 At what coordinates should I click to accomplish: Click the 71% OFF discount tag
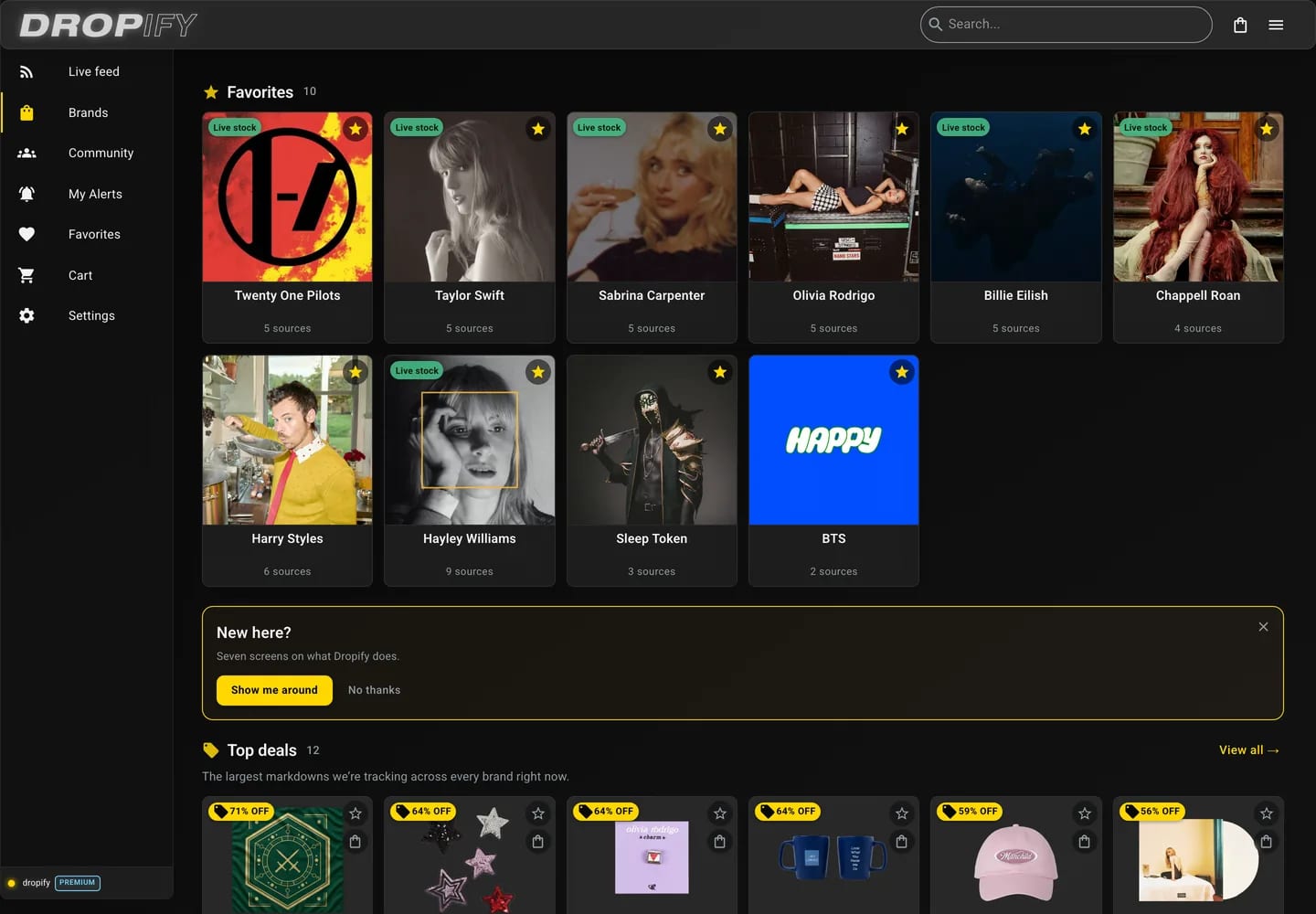242,812
